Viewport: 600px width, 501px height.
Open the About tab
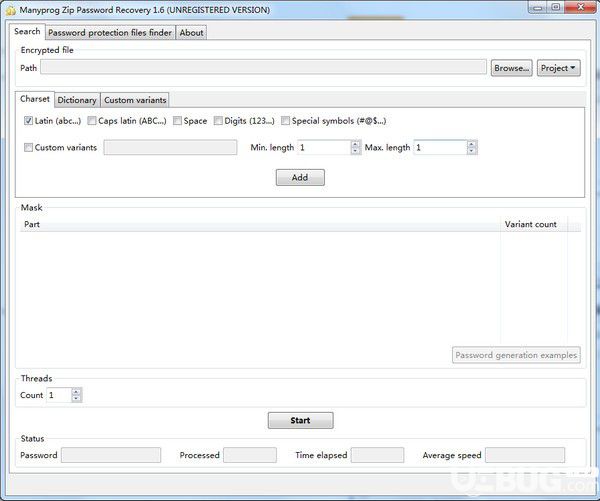pyautogui.click(x=191, y=33)
